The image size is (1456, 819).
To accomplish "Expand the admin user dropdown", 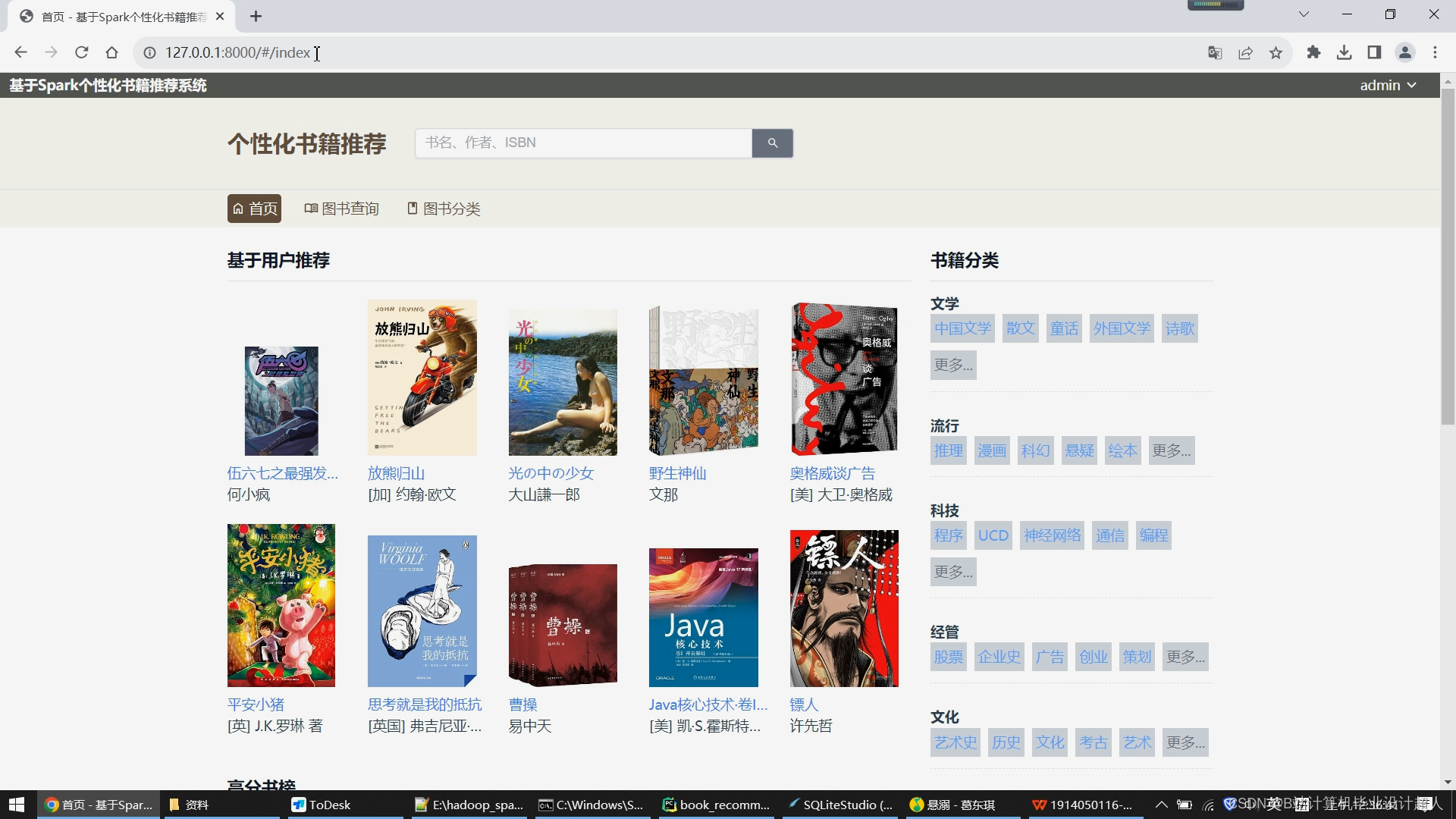I will 1388,85.
